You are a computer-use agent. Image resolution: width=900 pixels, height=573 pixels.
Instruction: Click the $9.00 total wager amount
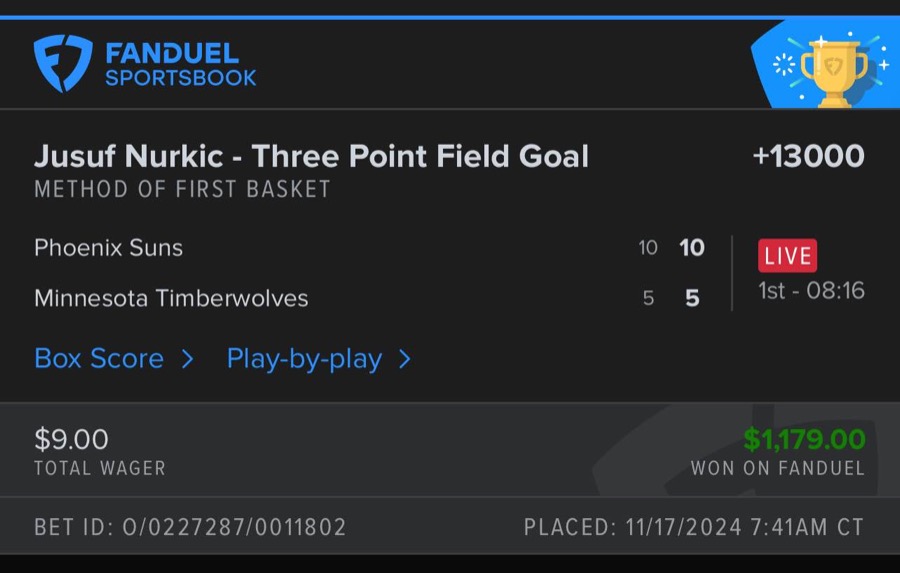(x=71, y=439)
